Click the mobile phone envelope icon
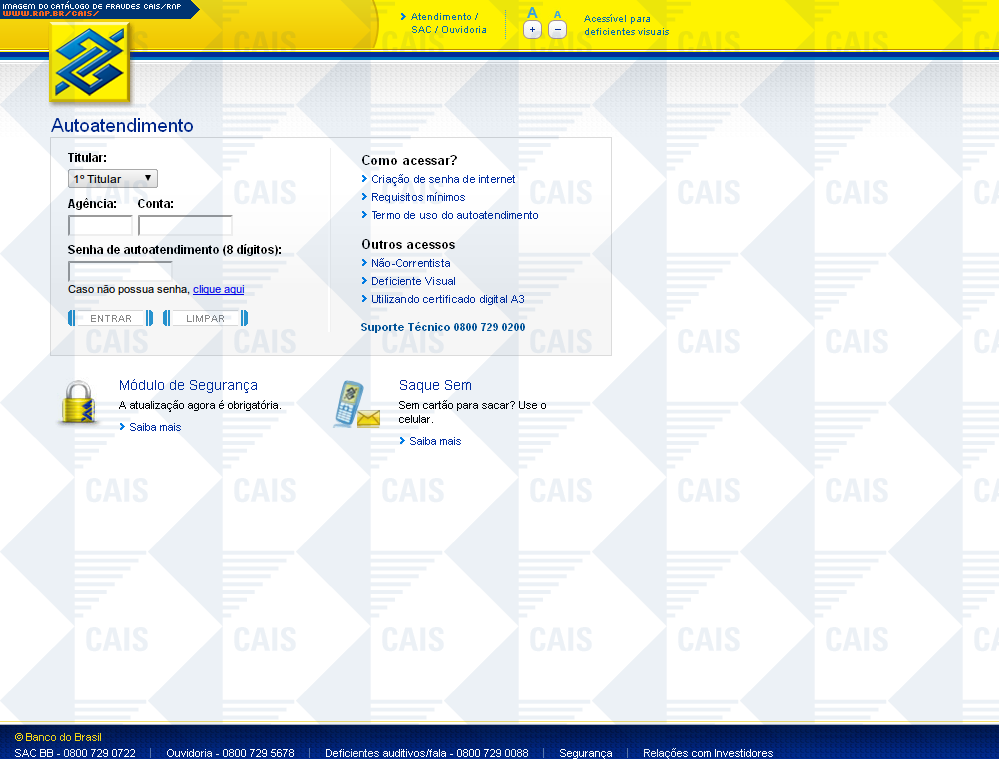 coord(356,404)
